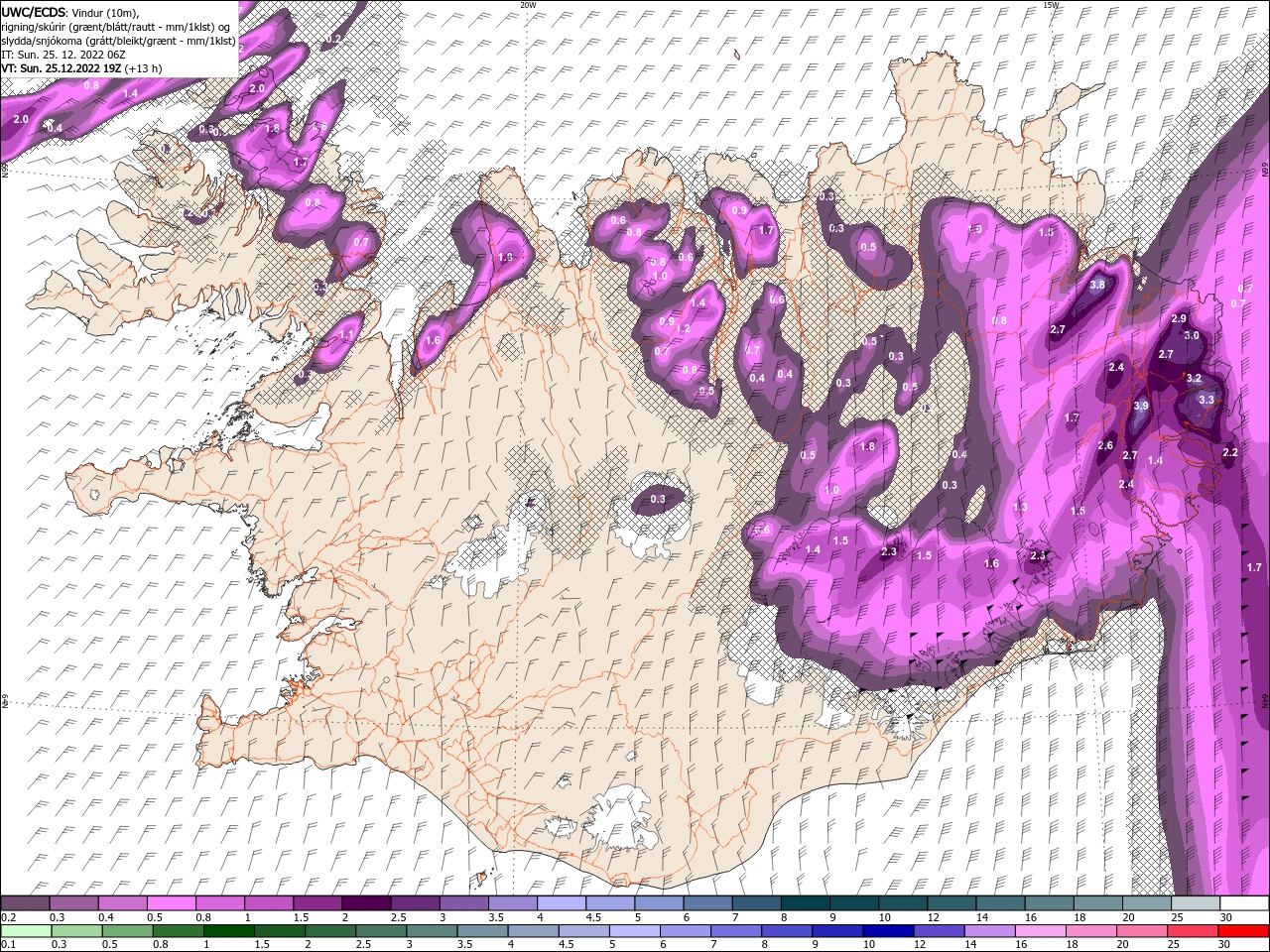Screen dimensions: 1270x952
Task: Pick the dark mauve 0.2 swatch, upper legend row
Action: 25,903
